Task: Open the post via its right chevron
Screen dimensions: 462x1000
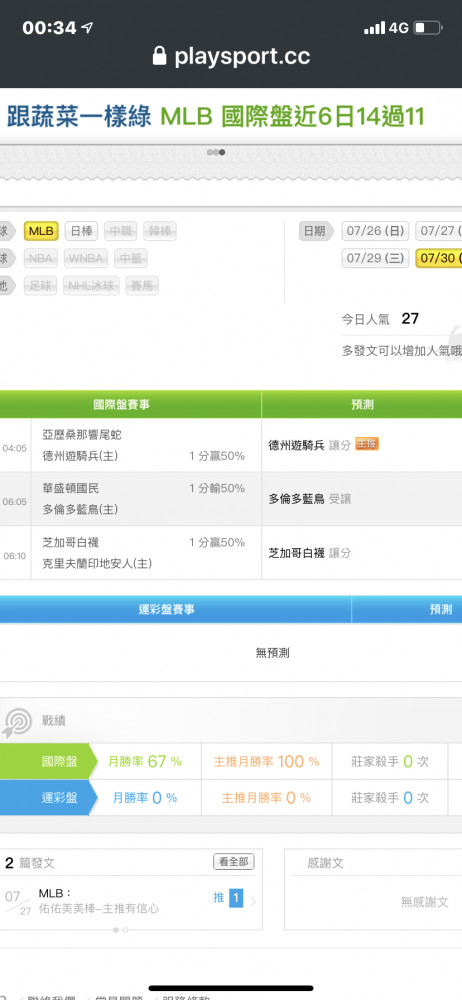Action: click(x=253, y=902)
